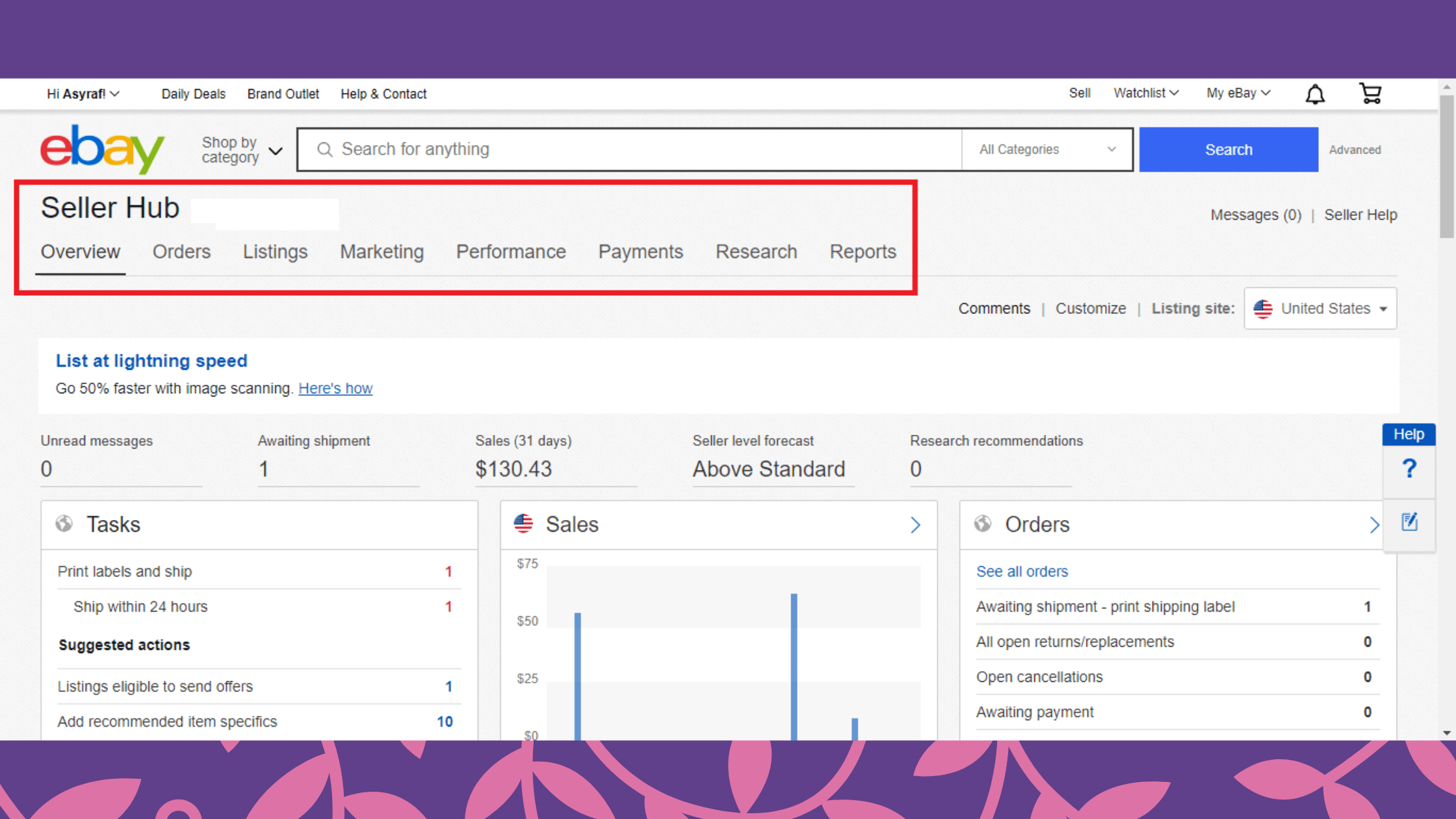Open the United States listing site dropdown

[x=1320, y=309]
